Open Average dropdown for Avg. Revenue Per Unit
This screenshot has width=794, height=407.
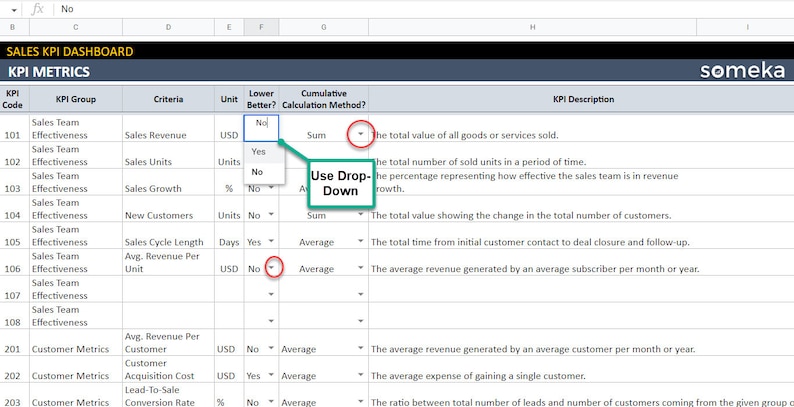(361, 268)
